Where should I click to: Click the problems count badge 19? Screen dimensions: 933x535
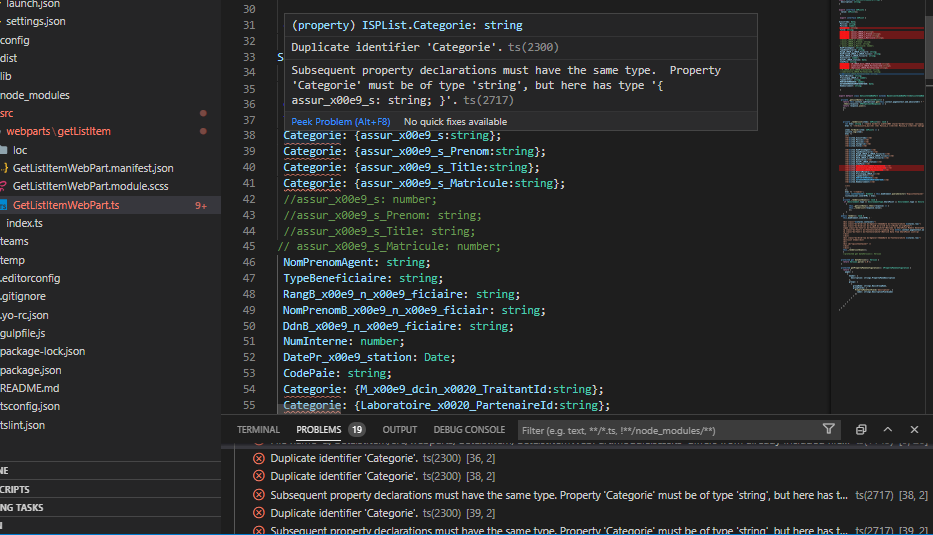pos(356,430)
